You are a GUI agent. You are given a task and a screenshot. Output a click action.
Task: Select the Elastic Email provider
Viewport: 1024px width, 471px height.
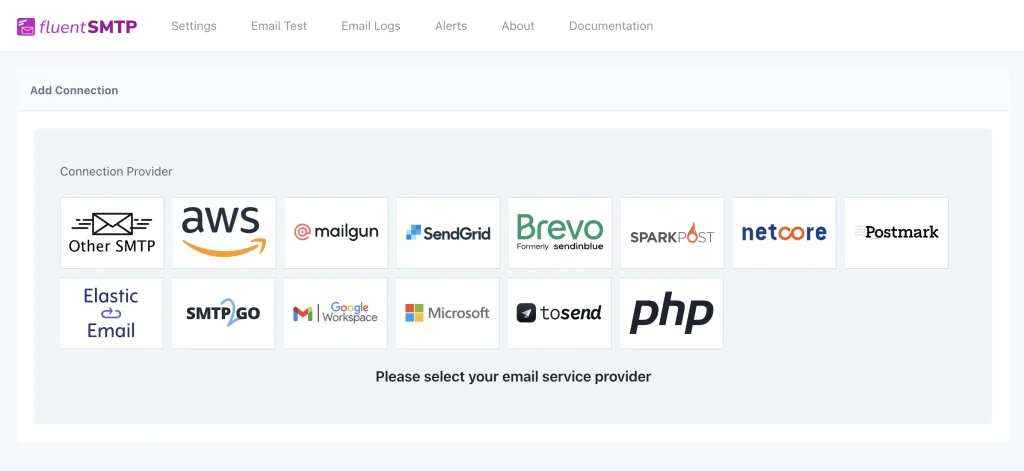pyautogui.click(x=111, y=314)
